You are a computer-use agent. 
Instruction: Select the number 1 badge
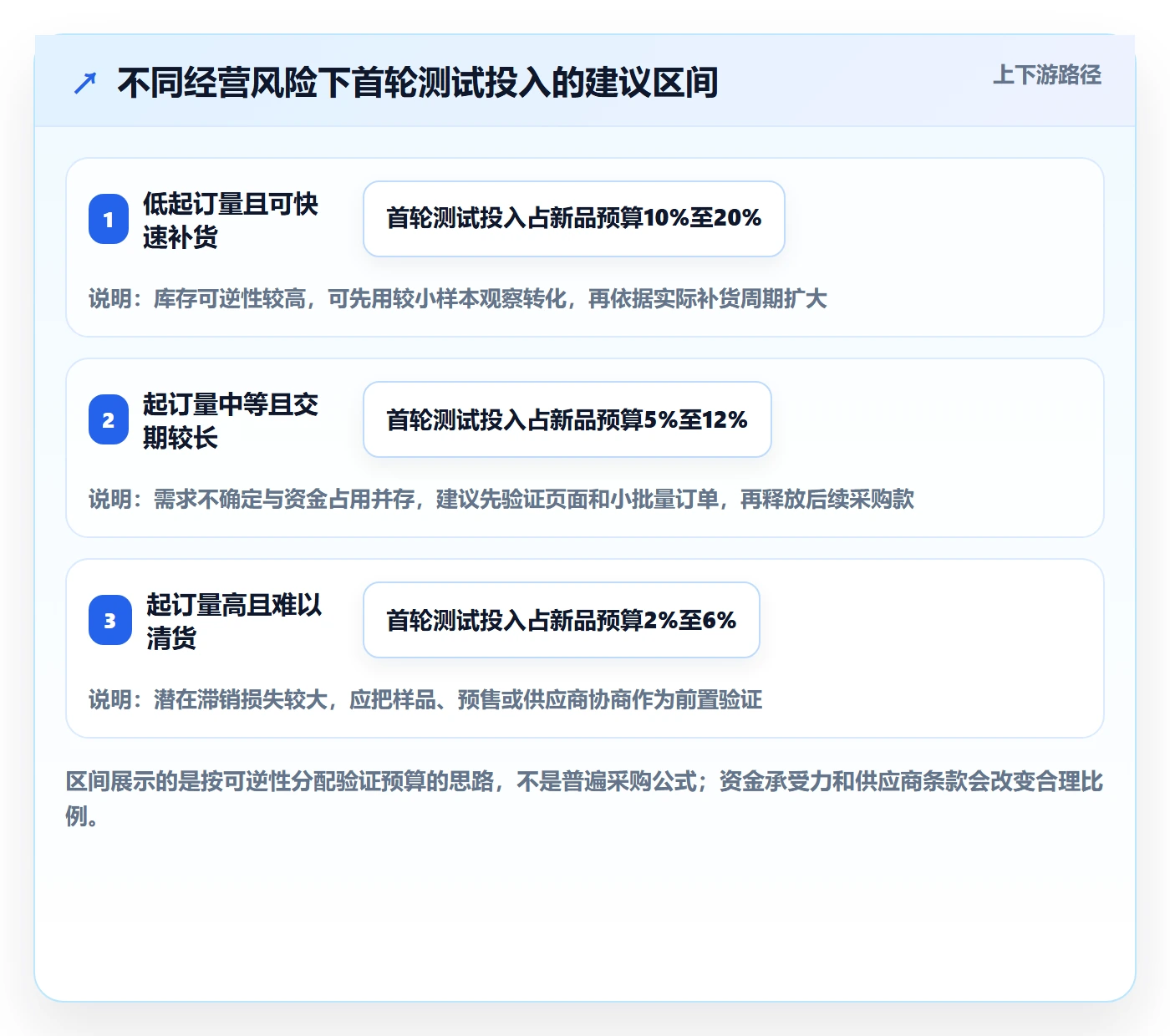click(x=109, y=219)
